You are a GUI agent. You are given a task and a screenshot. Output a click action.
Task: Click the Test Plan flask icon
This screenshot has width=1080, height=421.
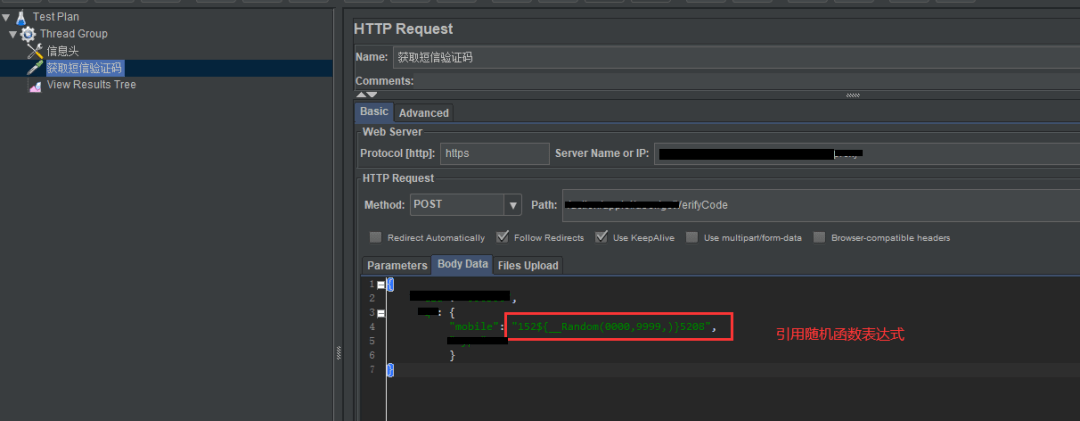pos(21,17)
